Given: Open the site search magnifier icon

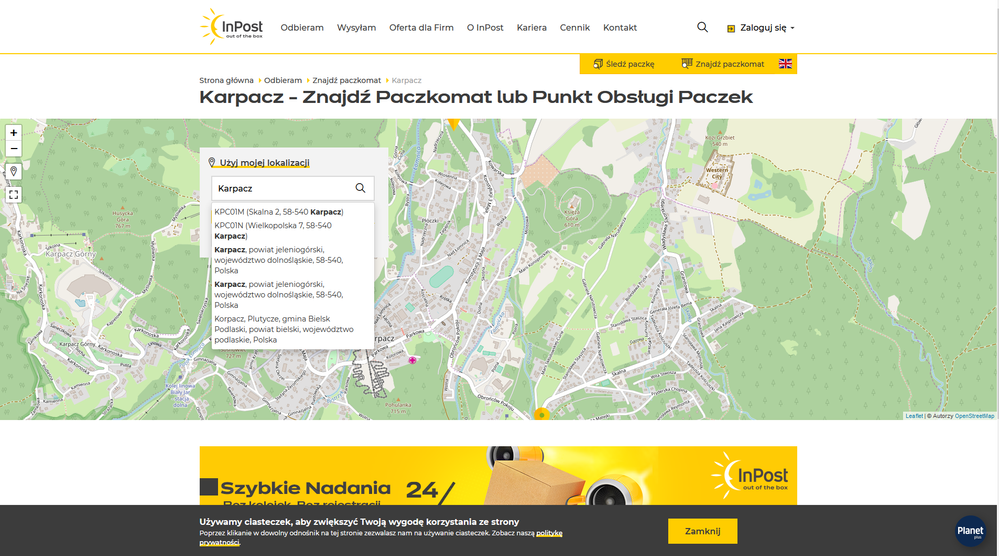Looking at the screenshot, I should coord(702,27).
